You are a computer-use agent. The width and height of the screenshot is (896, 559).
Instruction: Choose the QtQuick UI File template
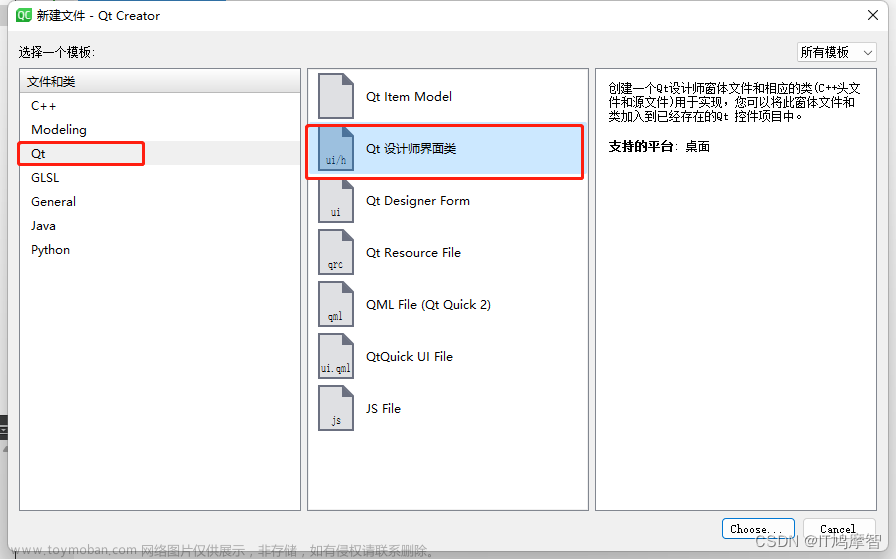(448, 357)
